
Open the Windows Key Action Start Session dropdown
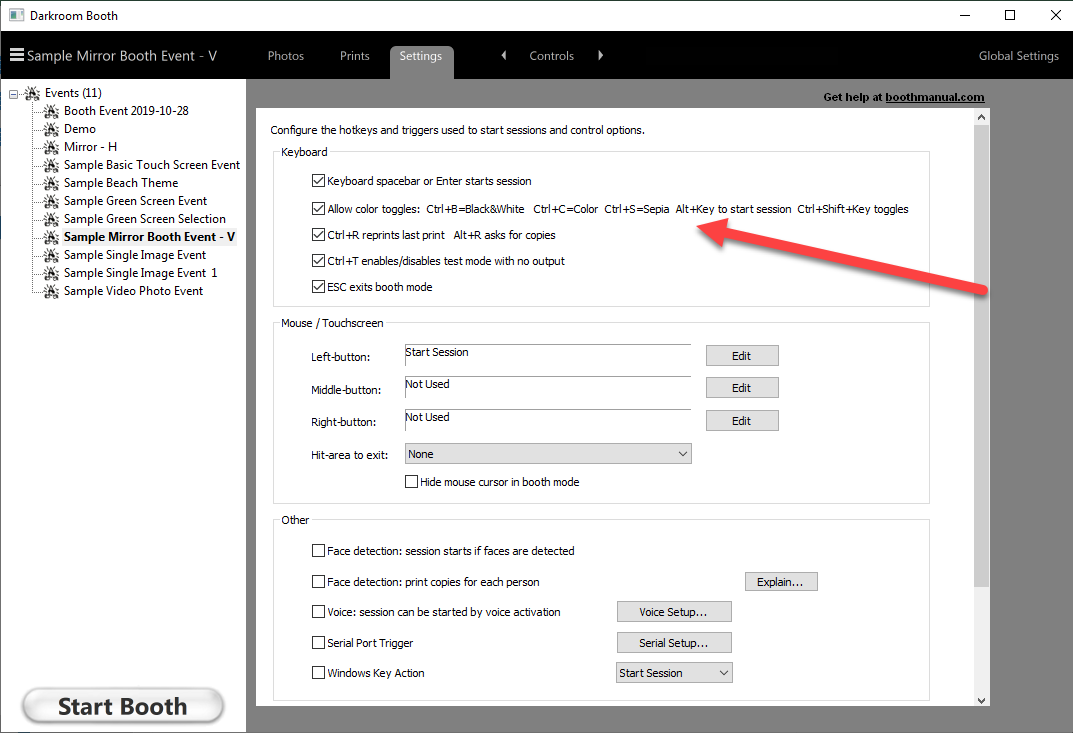click(674, 673)
